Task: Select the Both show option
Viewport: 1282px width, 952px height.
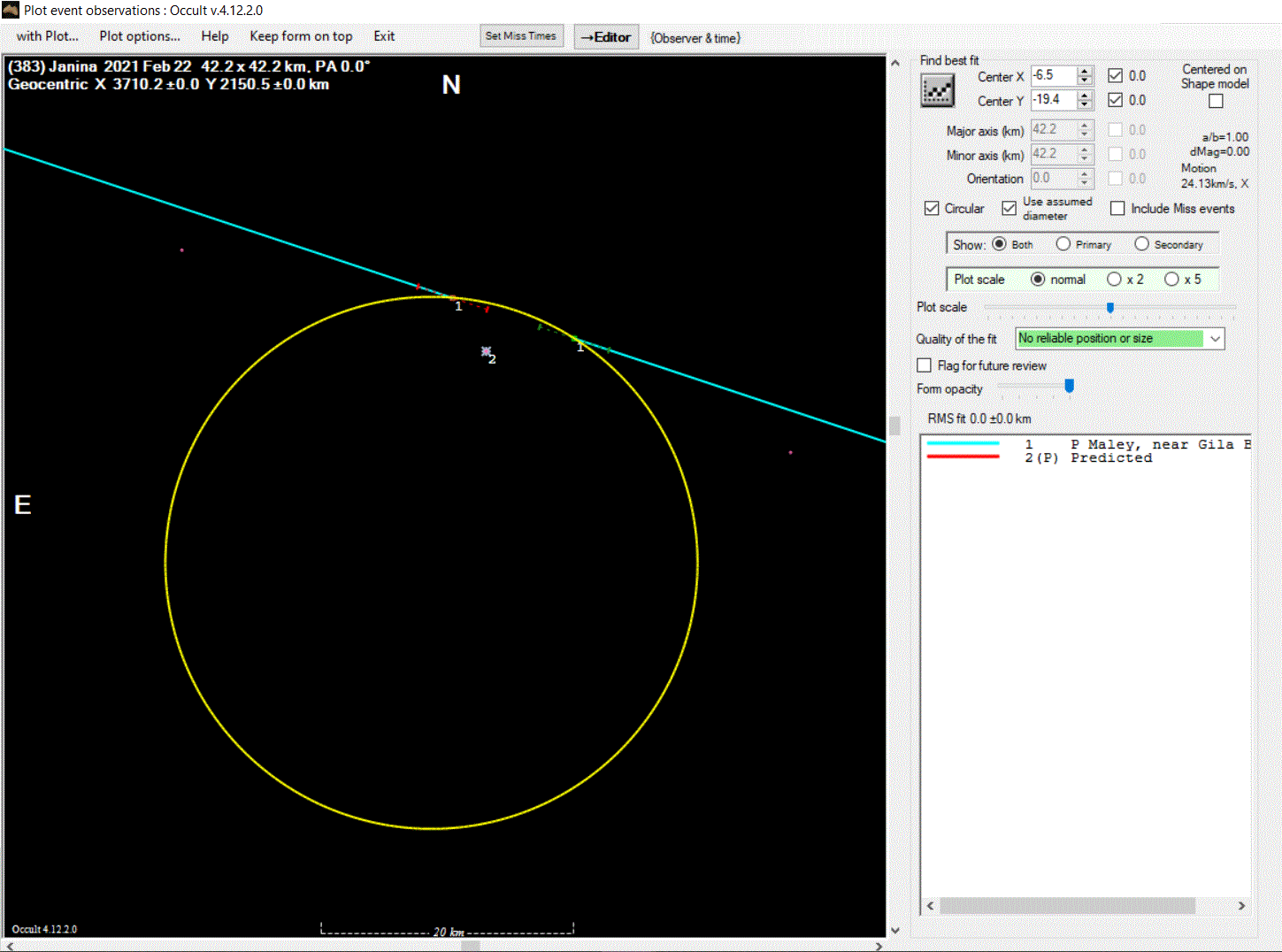Action: [x=999, y=244]
